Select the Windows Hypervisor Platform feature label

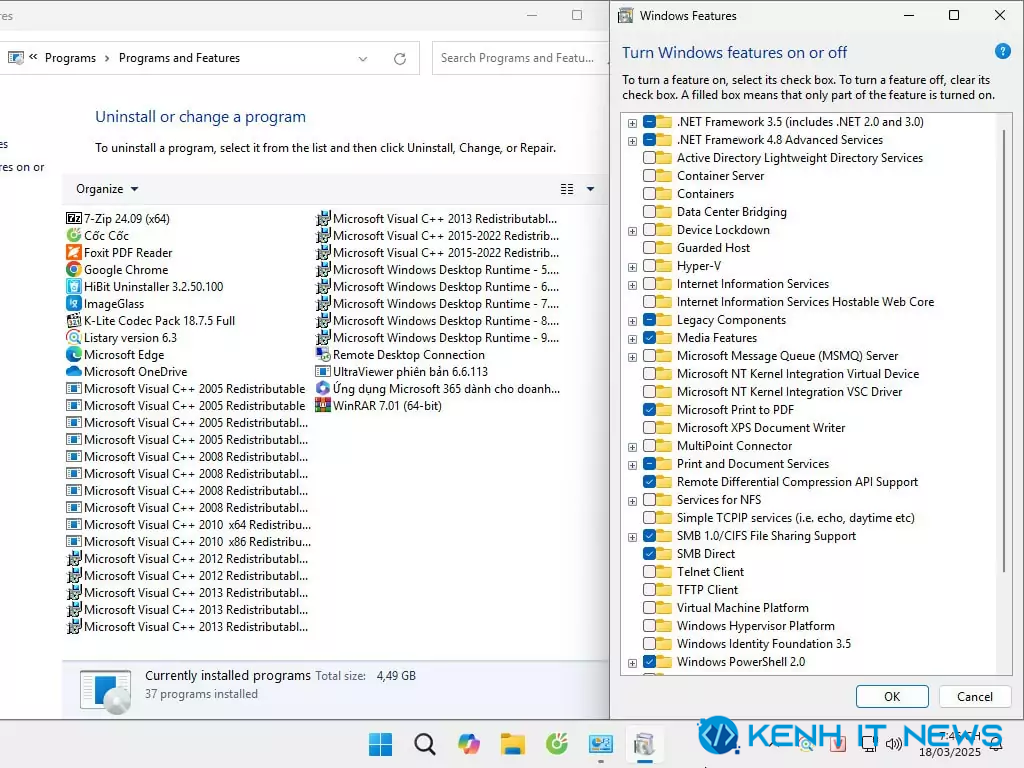(x=756, y=626)
